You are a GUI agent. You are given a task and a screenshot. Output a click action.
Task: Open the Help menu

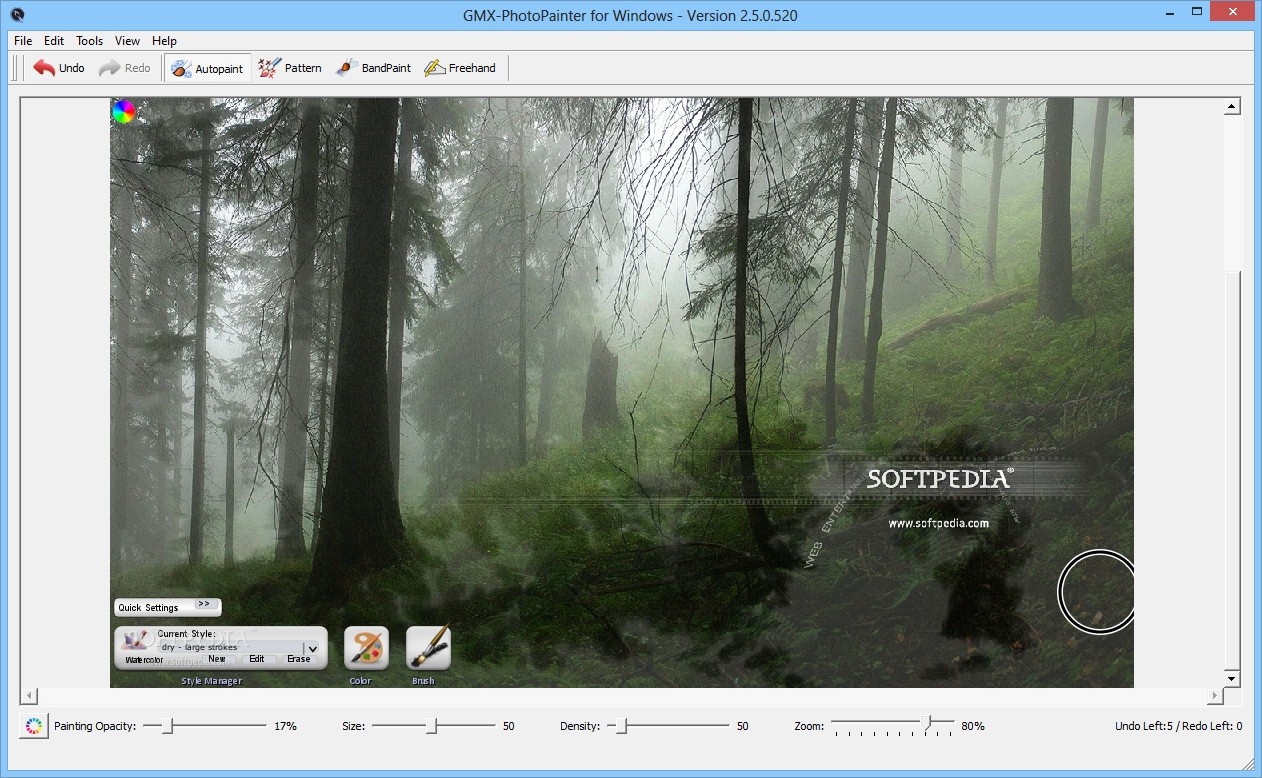(164, 41)
